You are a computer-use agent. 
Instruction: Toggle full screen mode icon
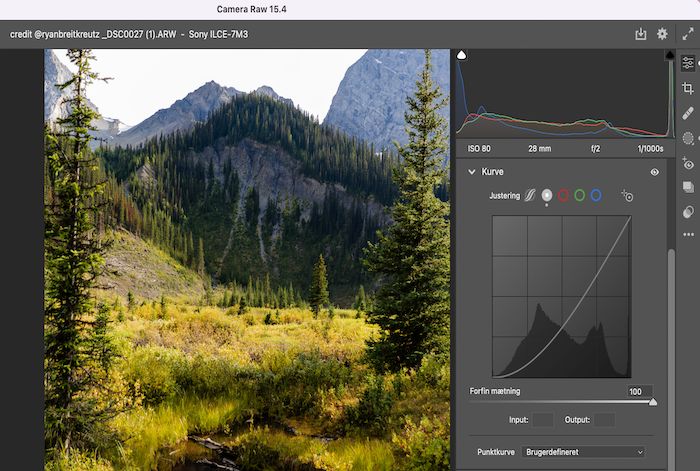pyautogui.click(x=688, y=34)
